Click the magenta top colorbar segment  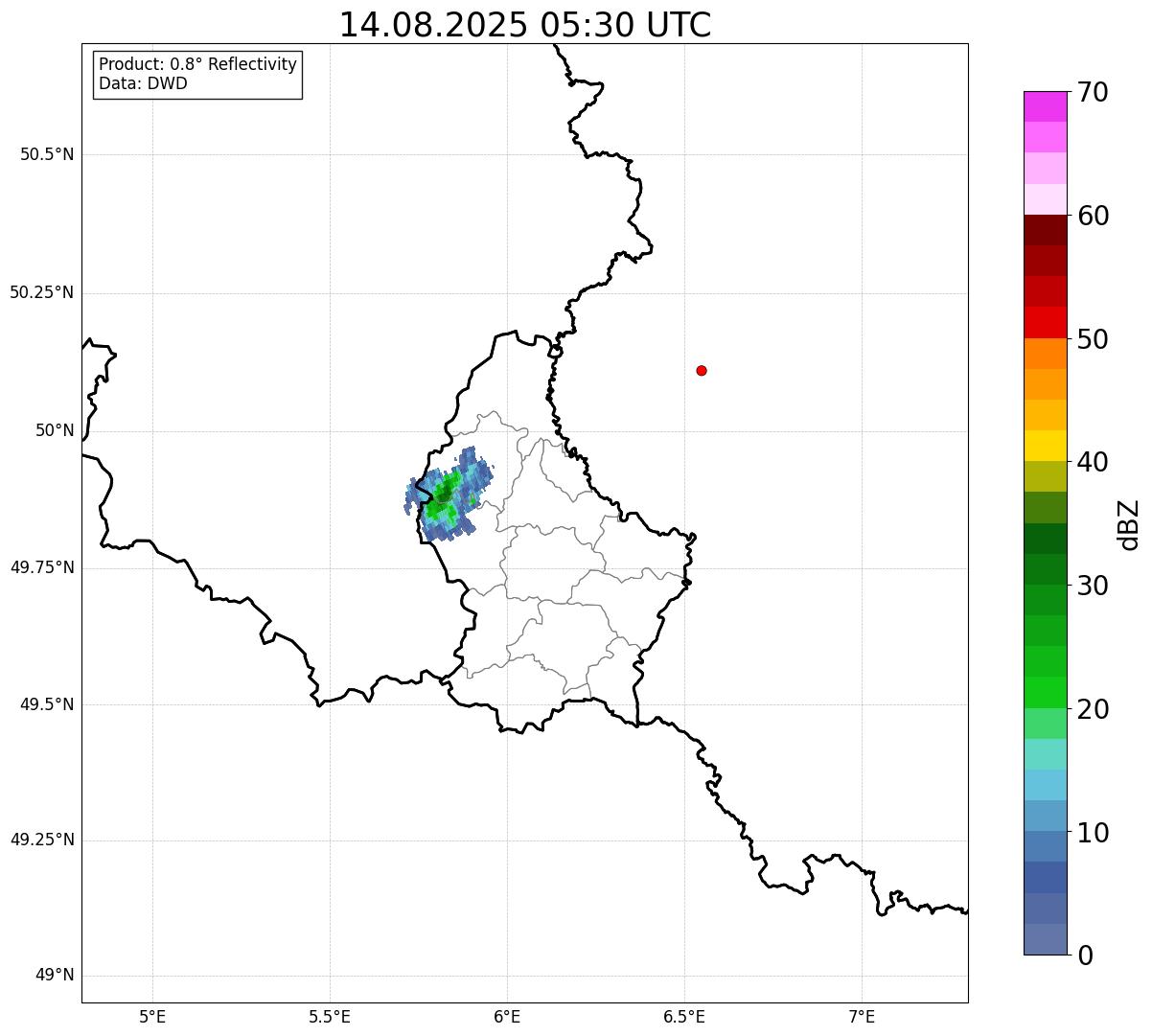point(1045,106)
